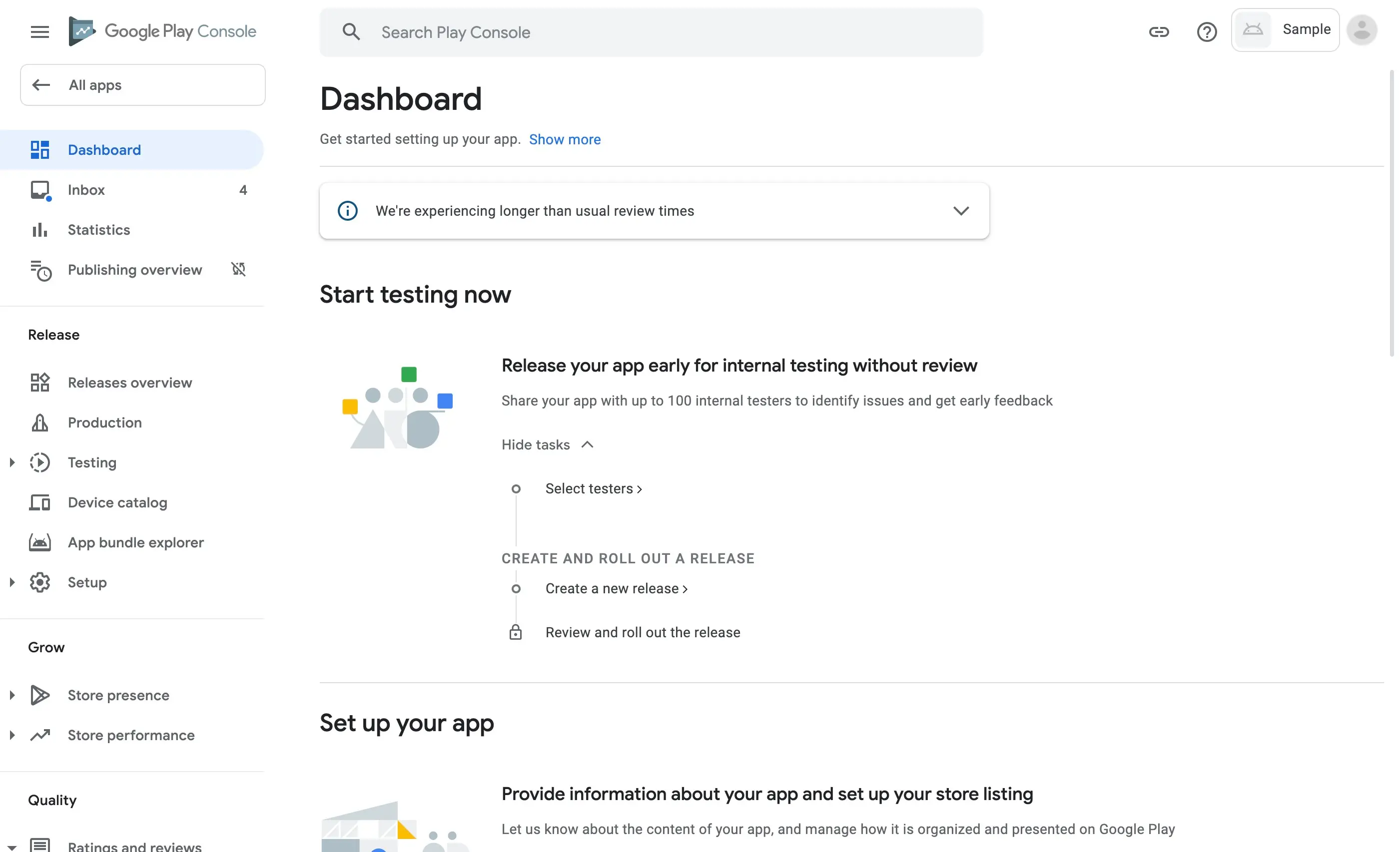Go to Production in the sidebar
This screenshot has width=1400, height=852.
point(105,423)
